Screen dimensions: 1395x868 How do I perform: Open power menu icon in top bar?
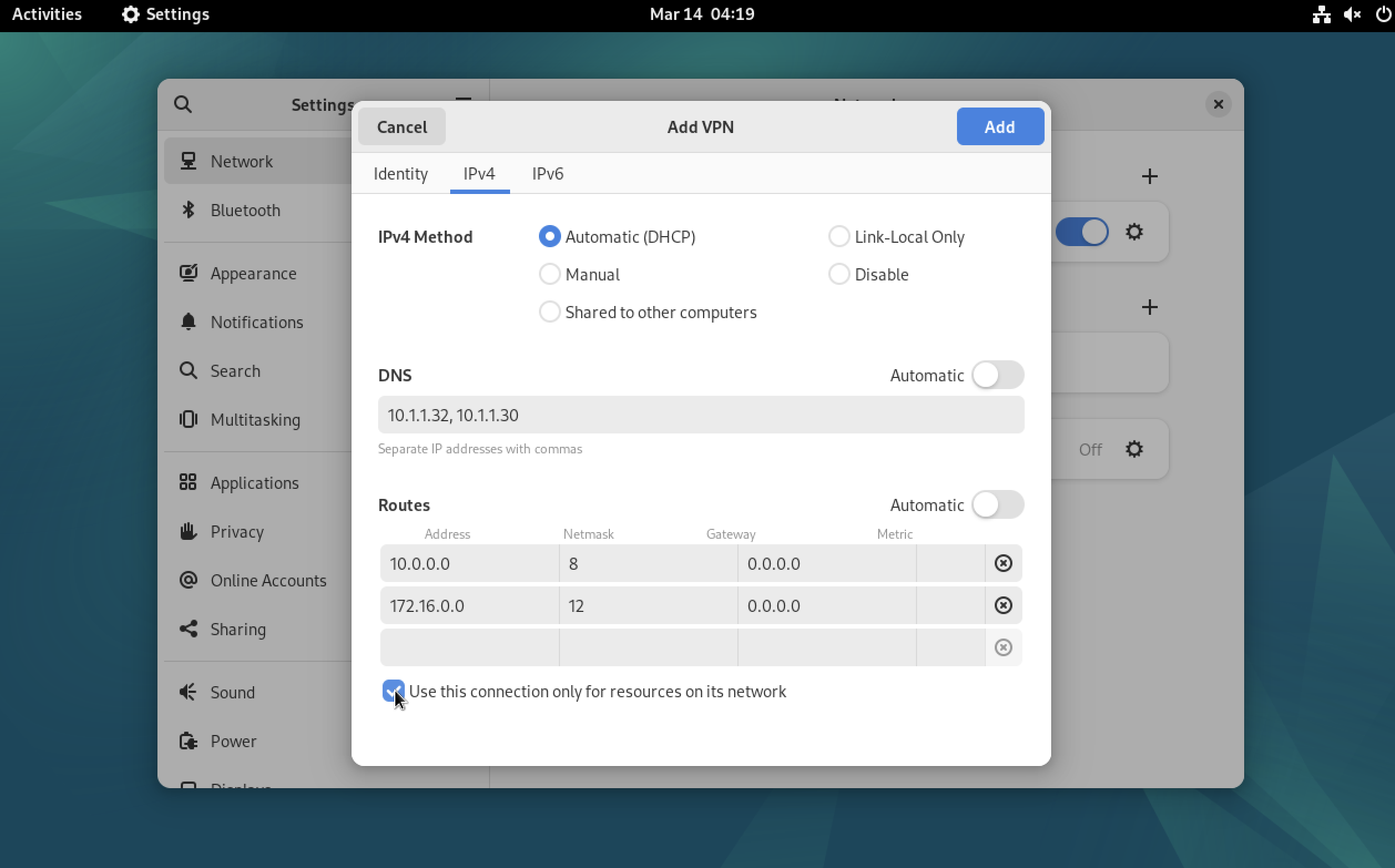coord(1383,14)
